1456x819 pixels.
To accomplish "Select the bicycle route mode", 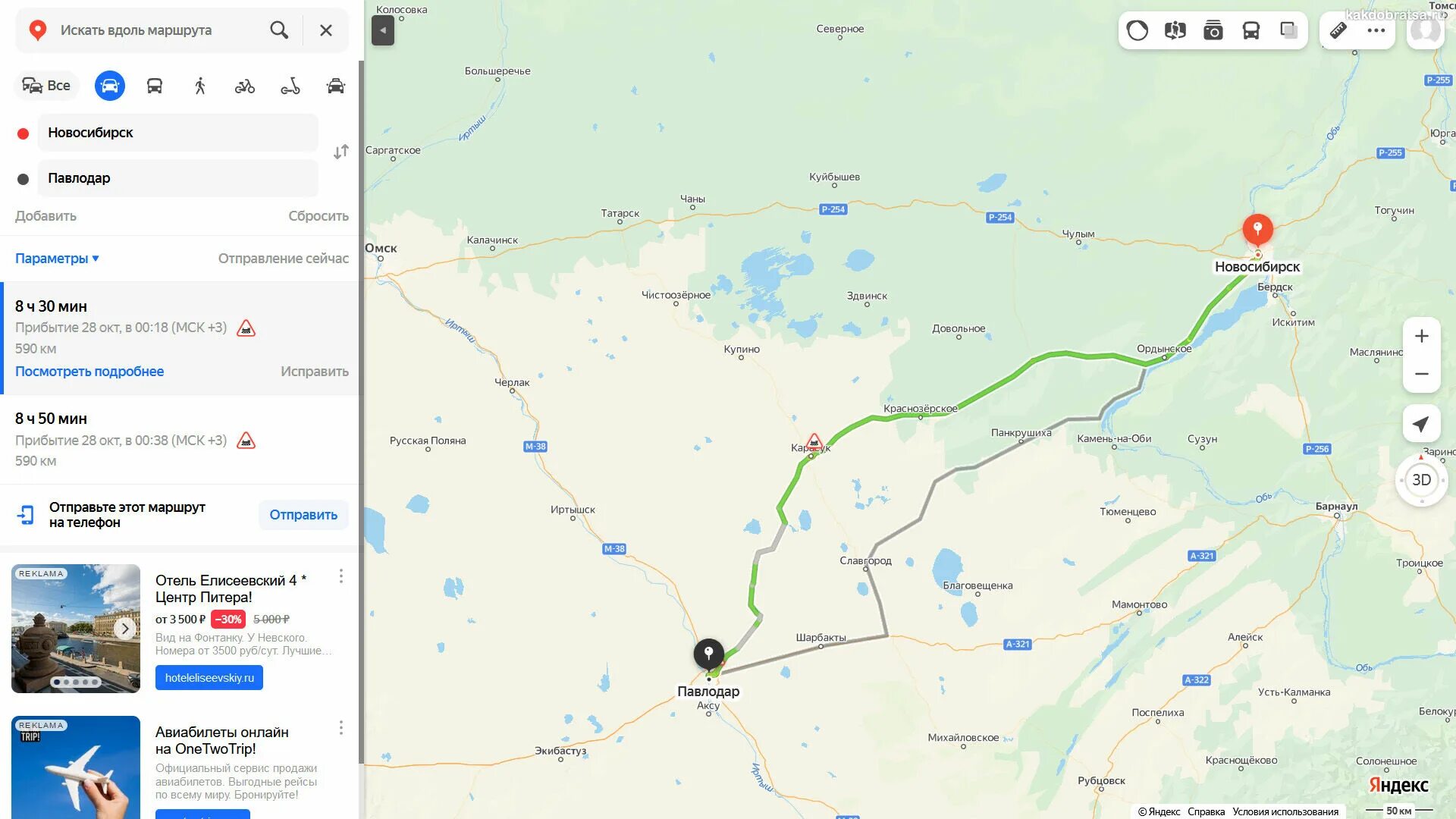I will coord(245,86).
